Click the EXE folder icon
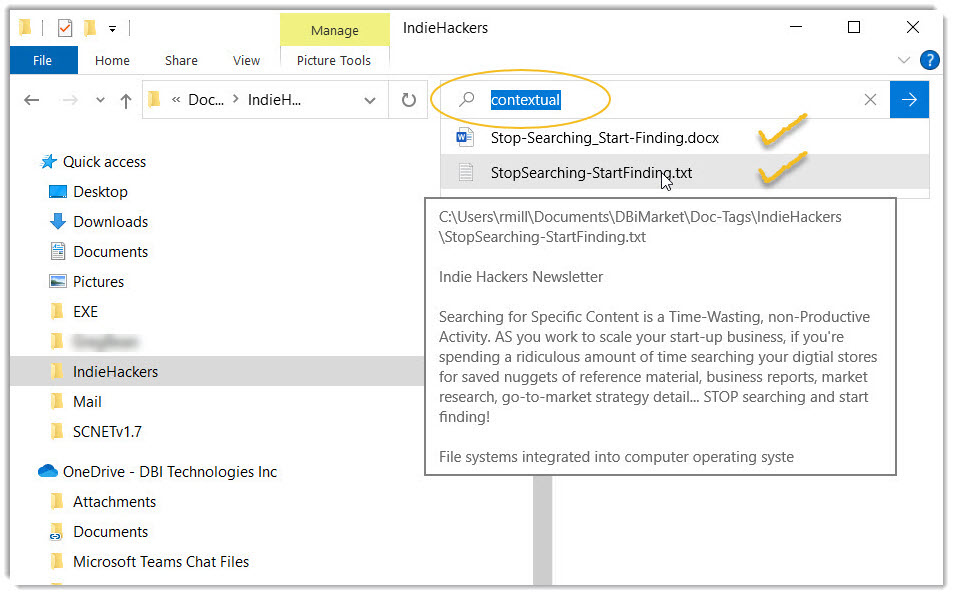Screen dimensions: 953x595 point(57,311)
